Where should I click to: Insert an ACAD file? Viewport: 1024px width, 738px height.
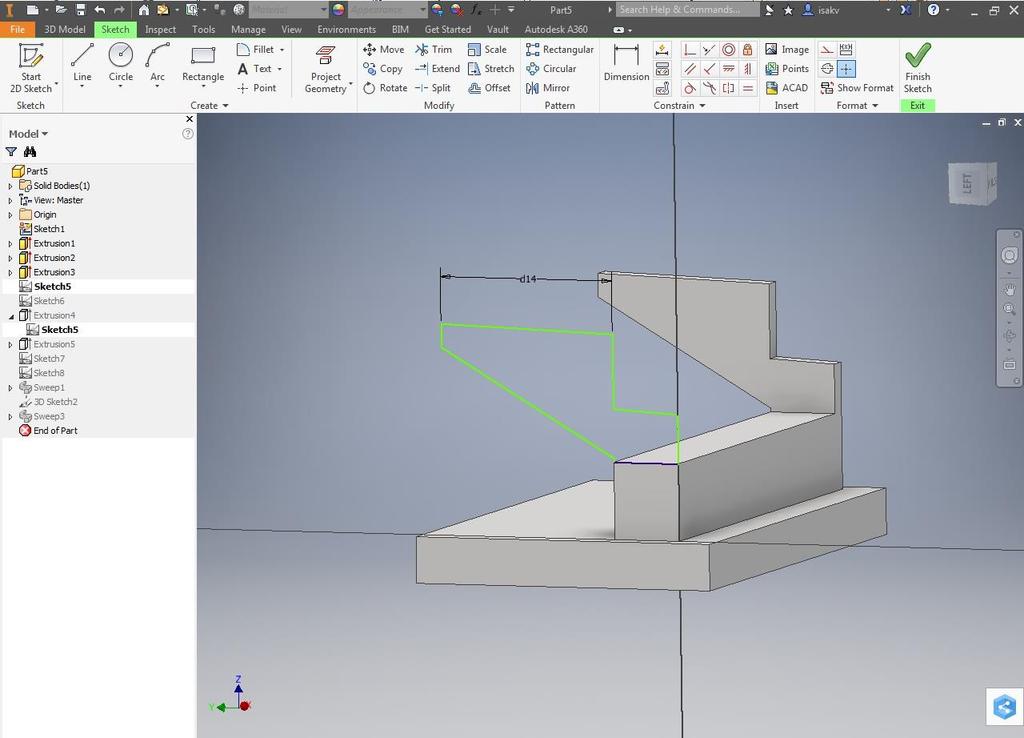[x=787, y=88]
